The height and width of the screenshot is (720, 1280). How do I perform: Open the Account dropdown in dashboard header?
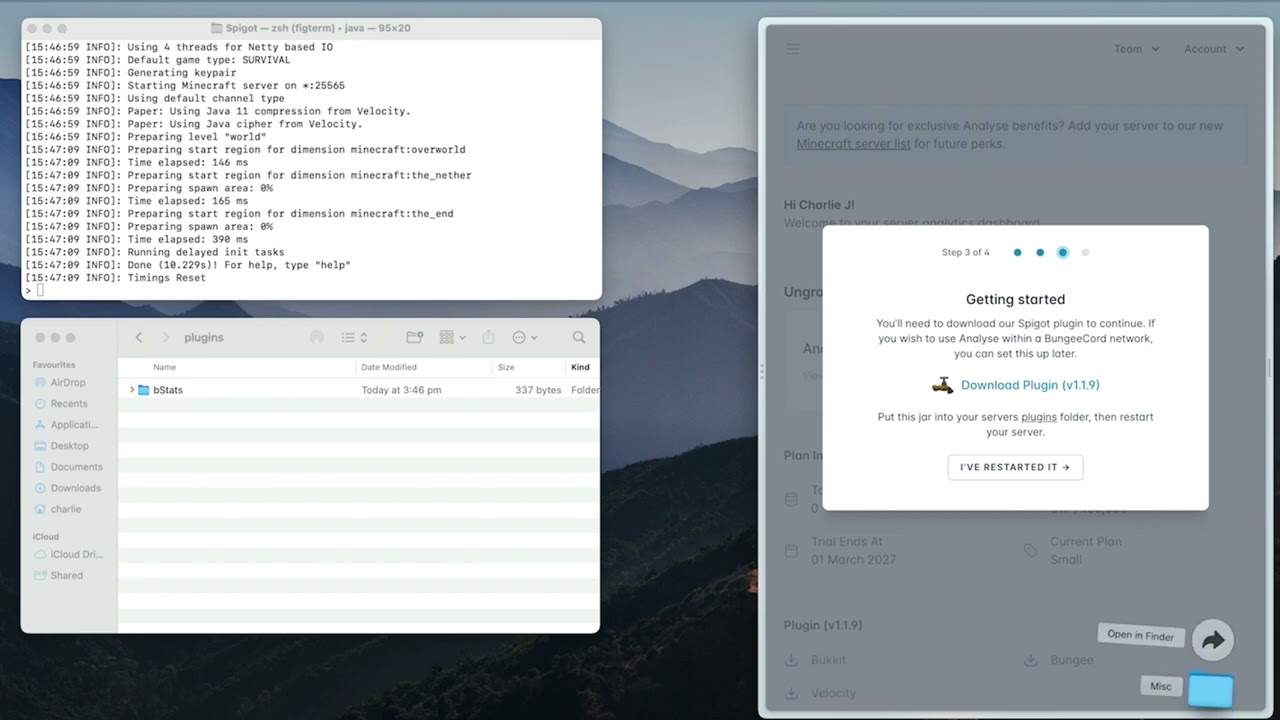pos(1214,49)
